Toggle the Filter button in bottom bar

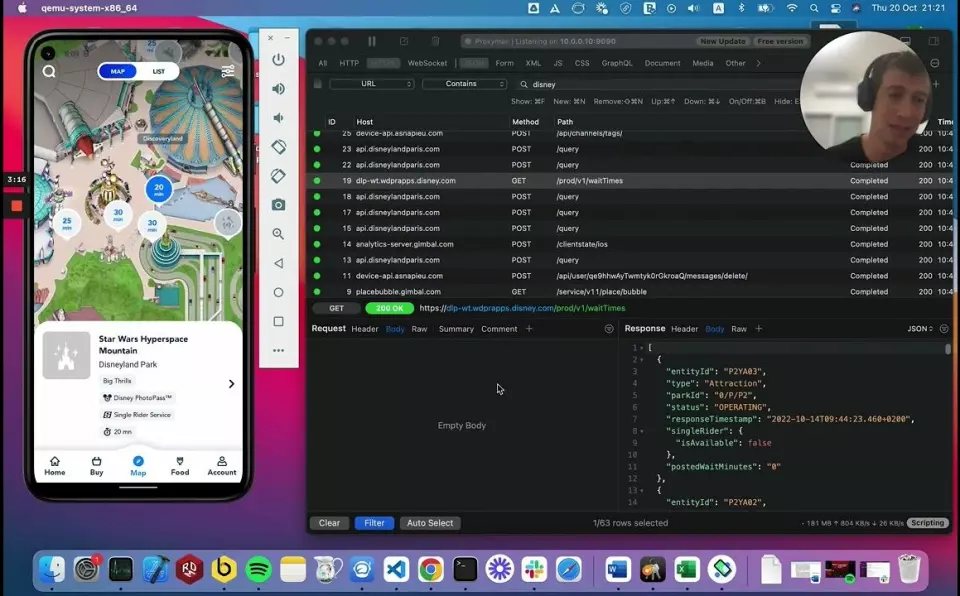click(374, 523)
